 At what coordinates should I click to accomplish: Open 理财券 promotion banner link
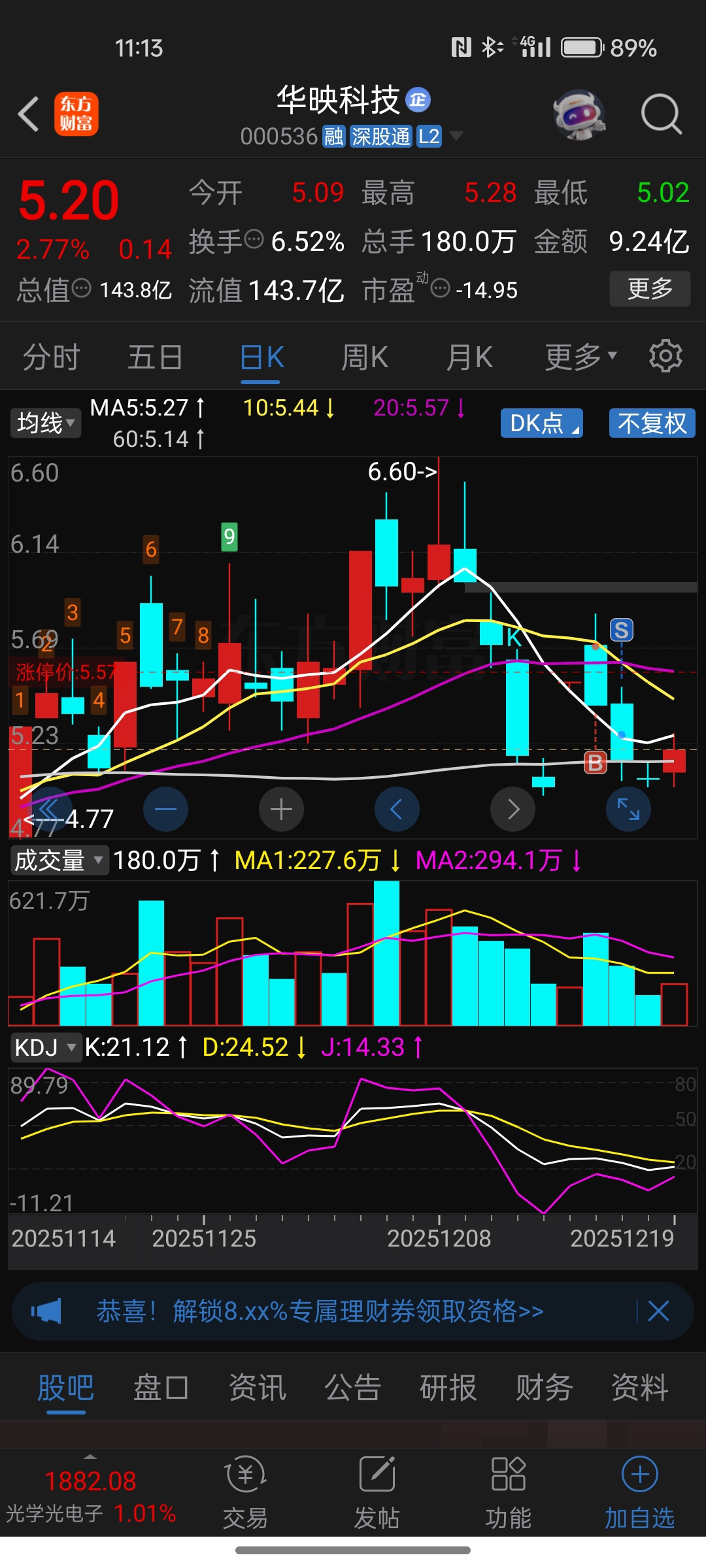[320, 1311]
